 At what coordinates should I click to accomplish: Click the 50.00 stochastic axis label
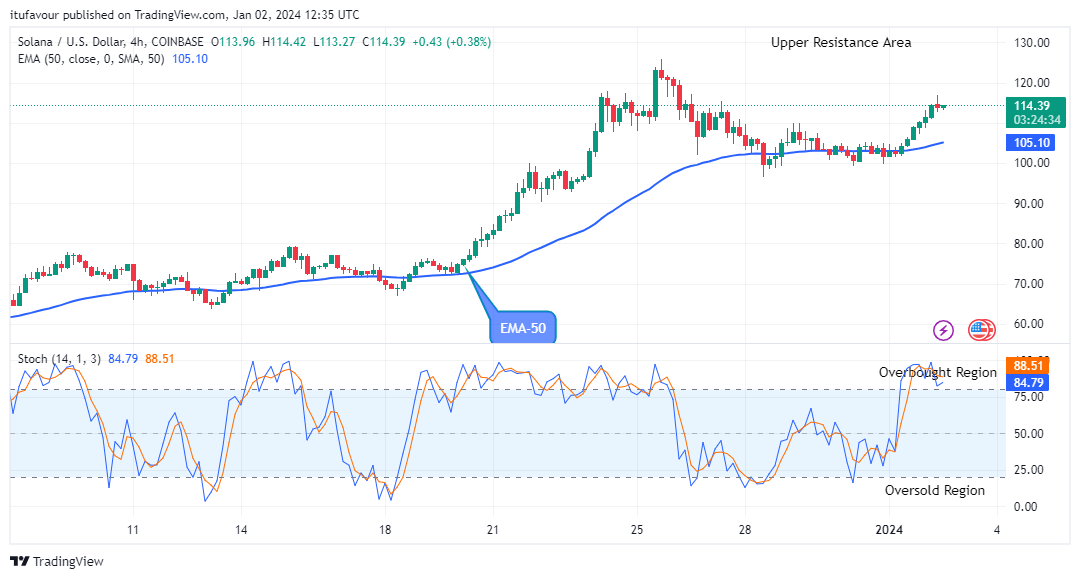tap(1029, 434)
